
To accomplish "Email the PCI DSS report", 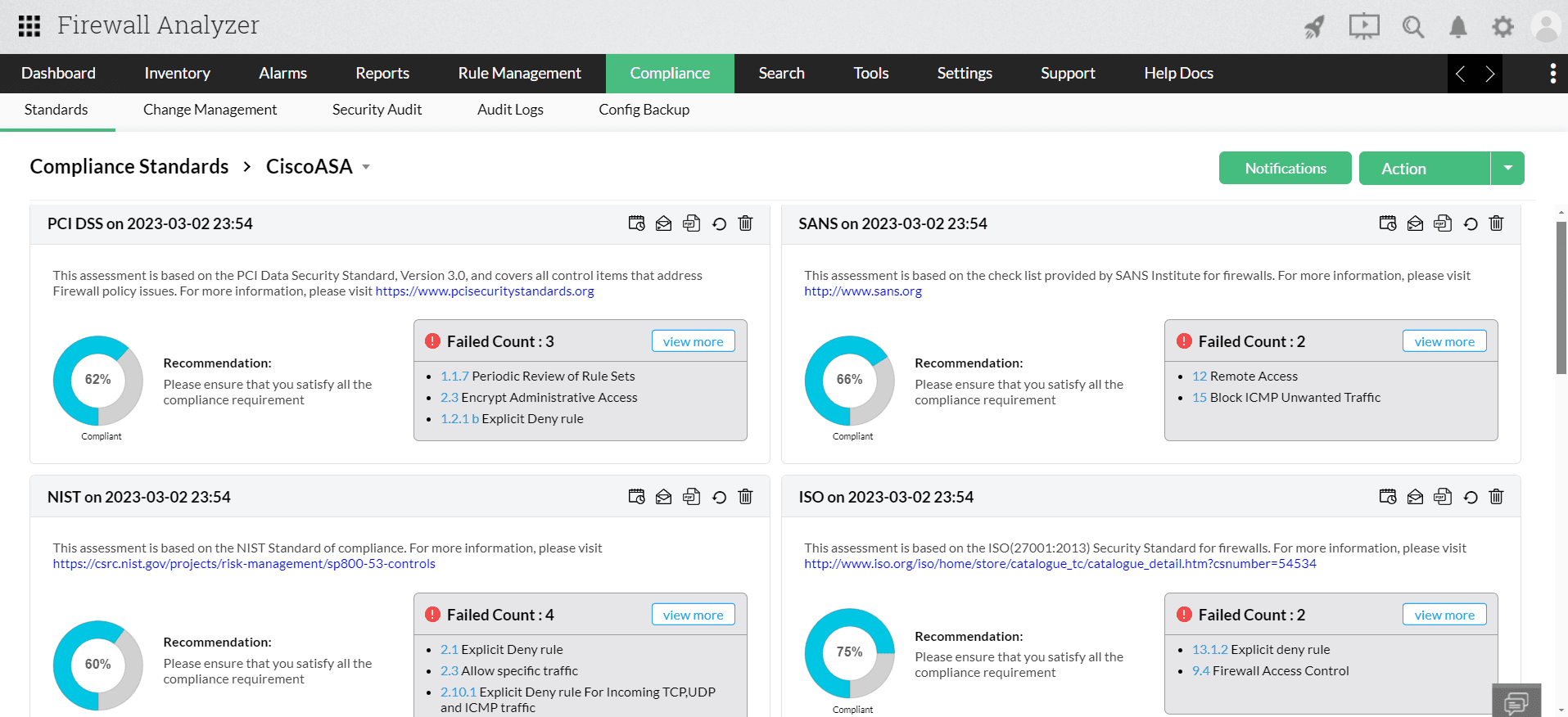I will click(x=664, y=223).
